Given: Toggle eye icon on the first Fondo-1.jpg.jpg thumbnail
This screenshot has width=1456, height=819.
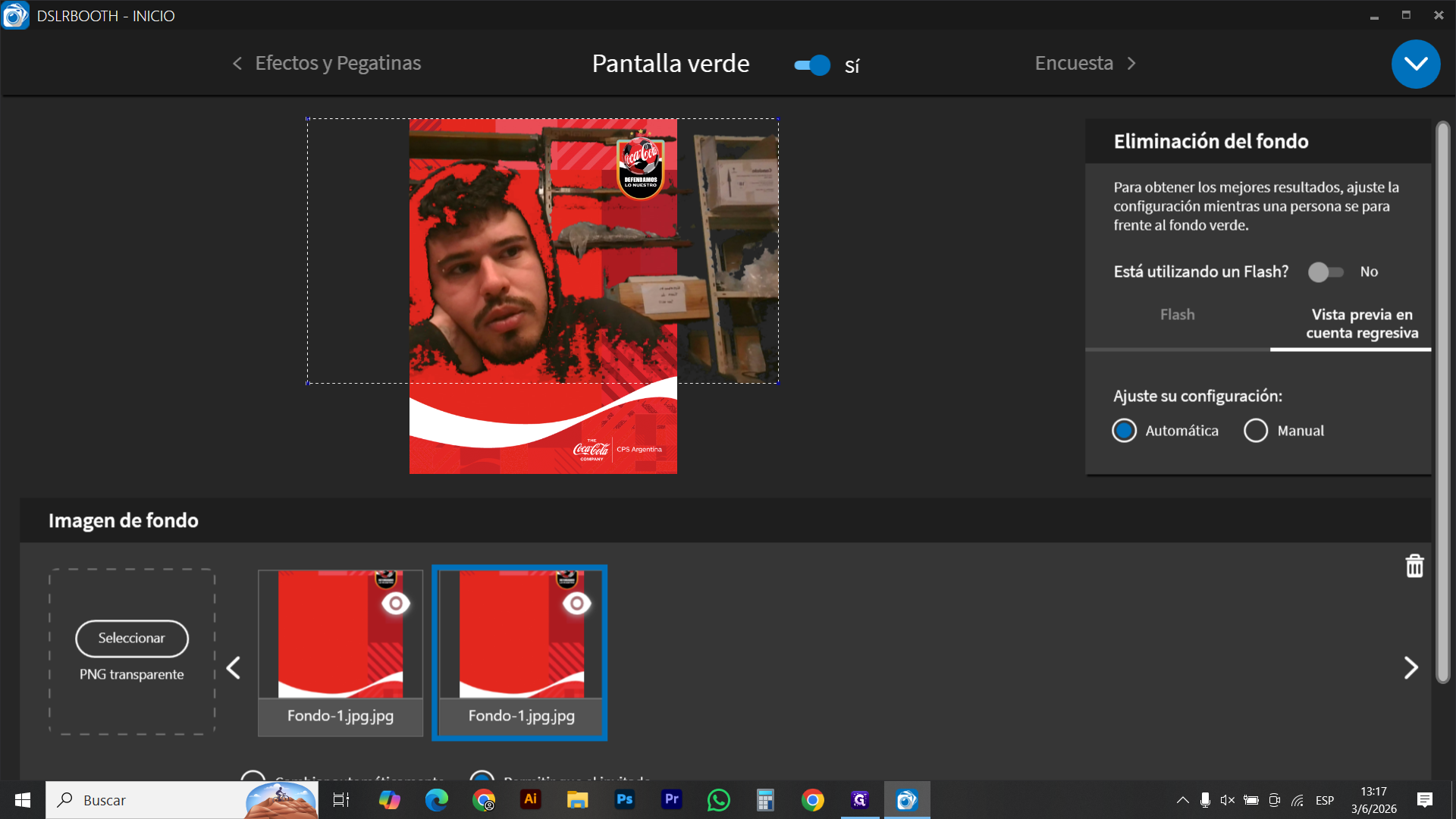Looking at the screenshot, I should pyautogui.click(x=396, y=604).
